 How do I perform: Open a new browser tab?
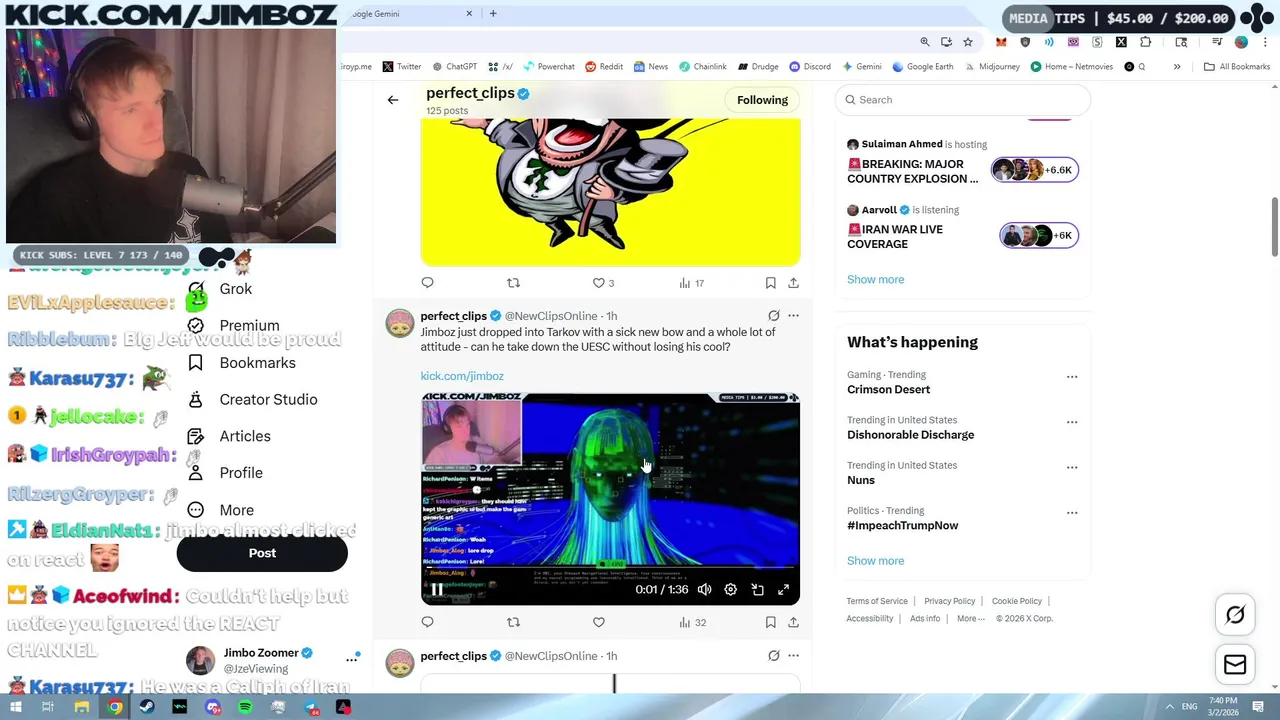point(493,14)
